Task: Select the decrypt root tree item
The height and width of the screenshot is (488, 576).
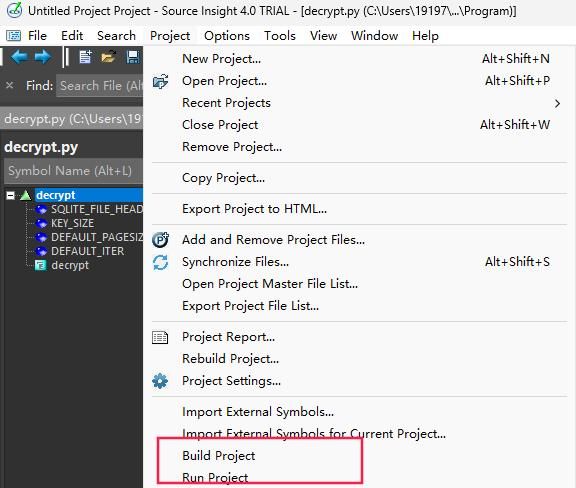Action: tap(89, 195)
